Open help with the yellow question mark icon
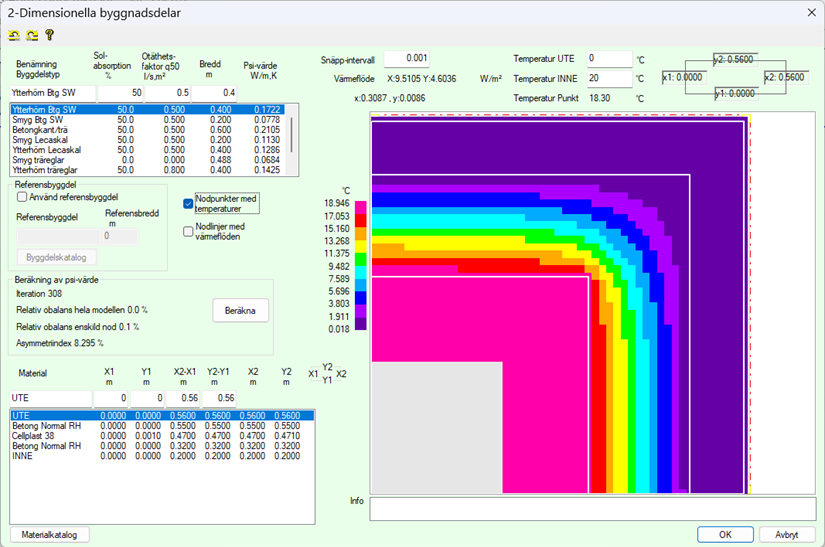This screenshot has width=825, height=547. coord(48,35)
